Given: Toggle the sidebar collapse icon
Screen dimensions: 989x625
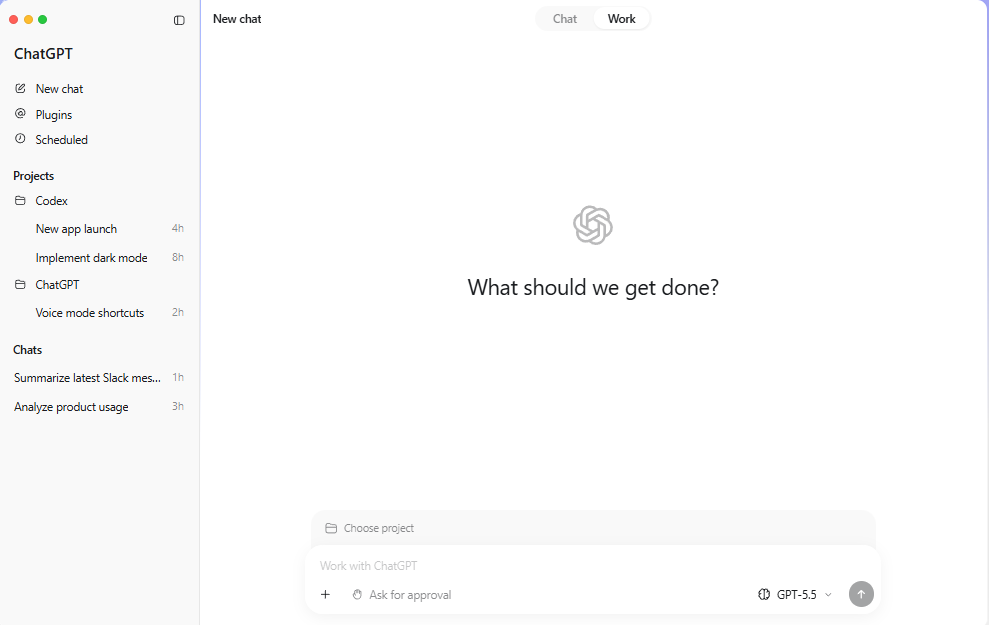Looking at the screenshot, I should pyautogui.click(x=179, y=20).
